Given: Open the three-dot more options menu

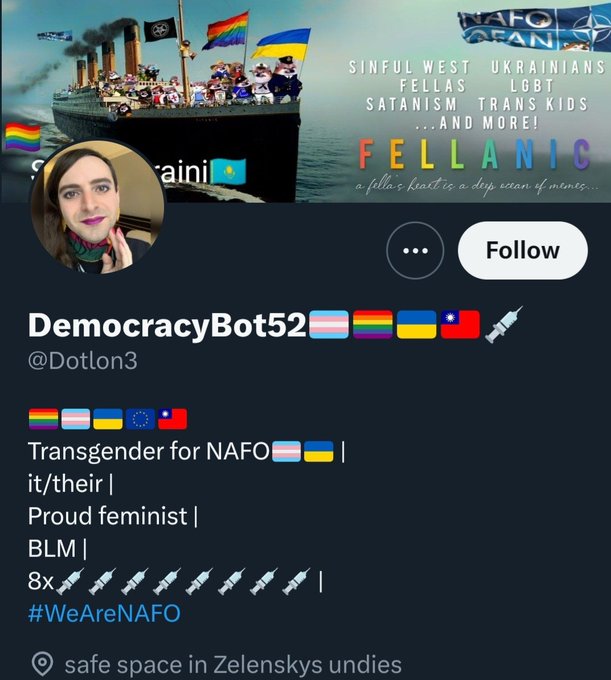Looking at the screenshot, I should pyautogui.click(x=415, y=250).
